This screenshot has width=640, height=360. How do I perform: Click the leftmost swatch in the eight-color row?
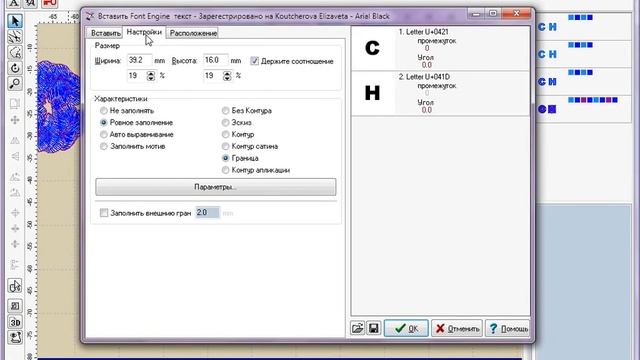click(x=571, y=100)
